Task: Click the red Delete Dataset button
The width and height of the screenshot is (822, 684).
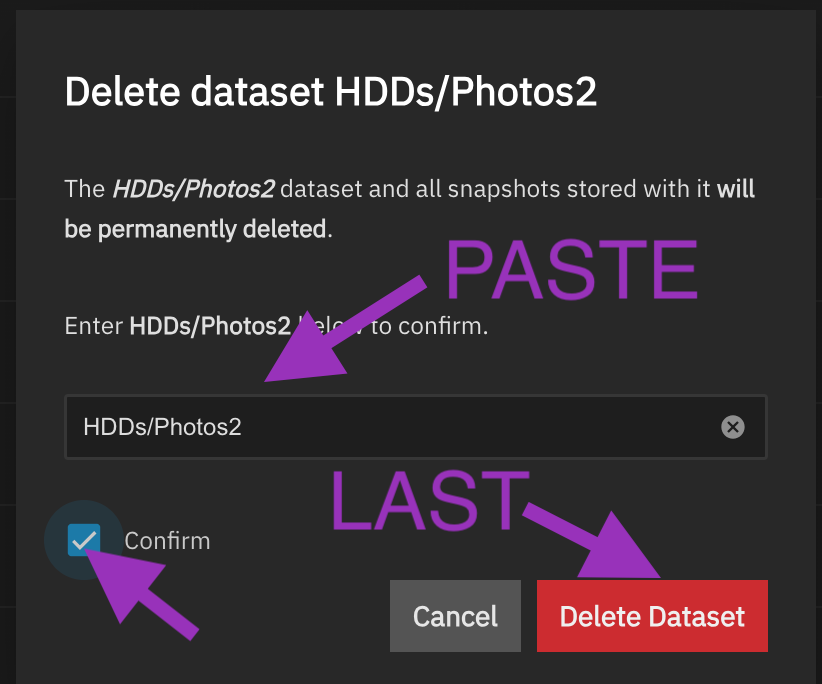Action: tap(652, 616)
